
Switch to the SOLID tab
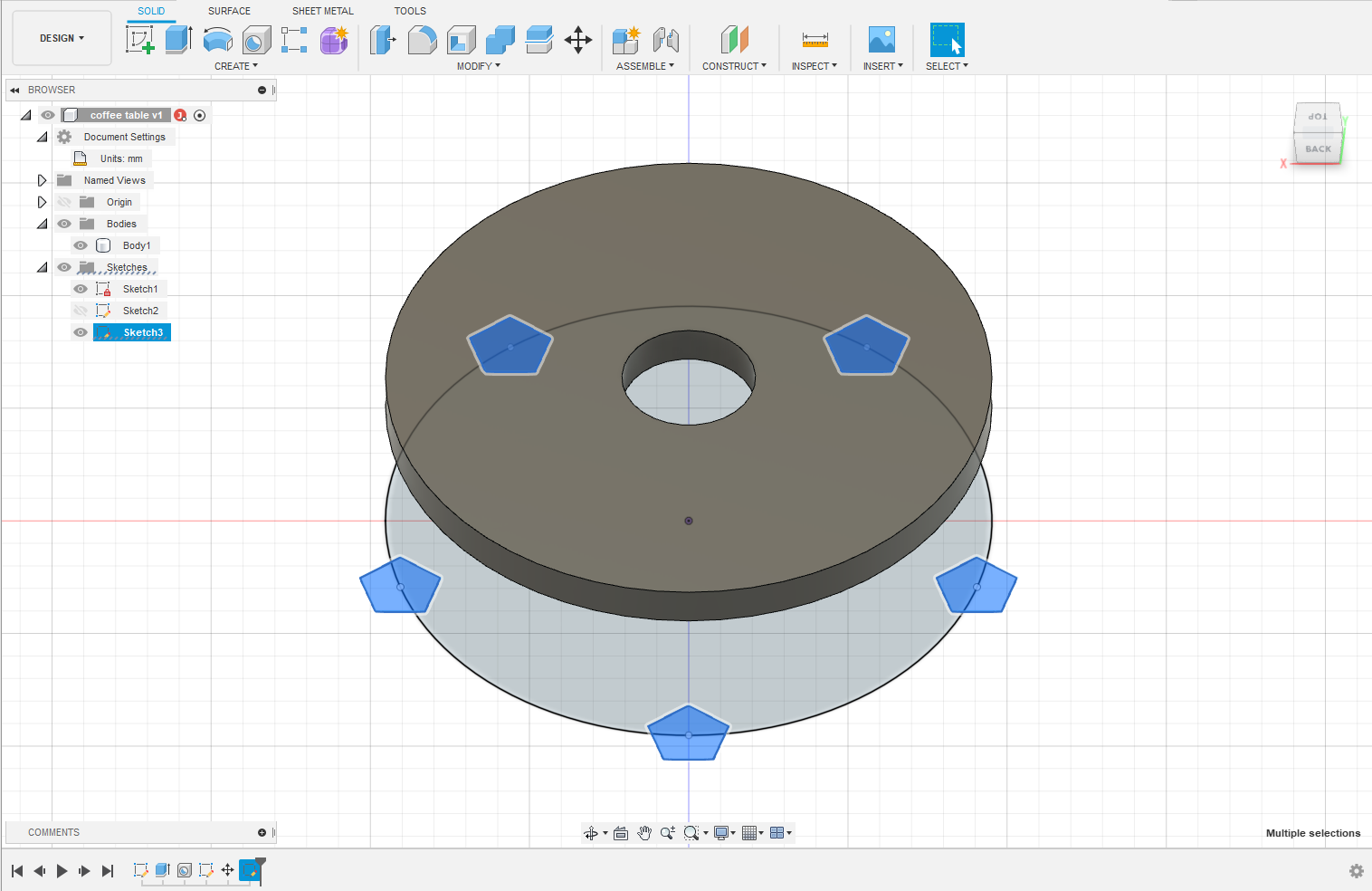tap(151, 11)
